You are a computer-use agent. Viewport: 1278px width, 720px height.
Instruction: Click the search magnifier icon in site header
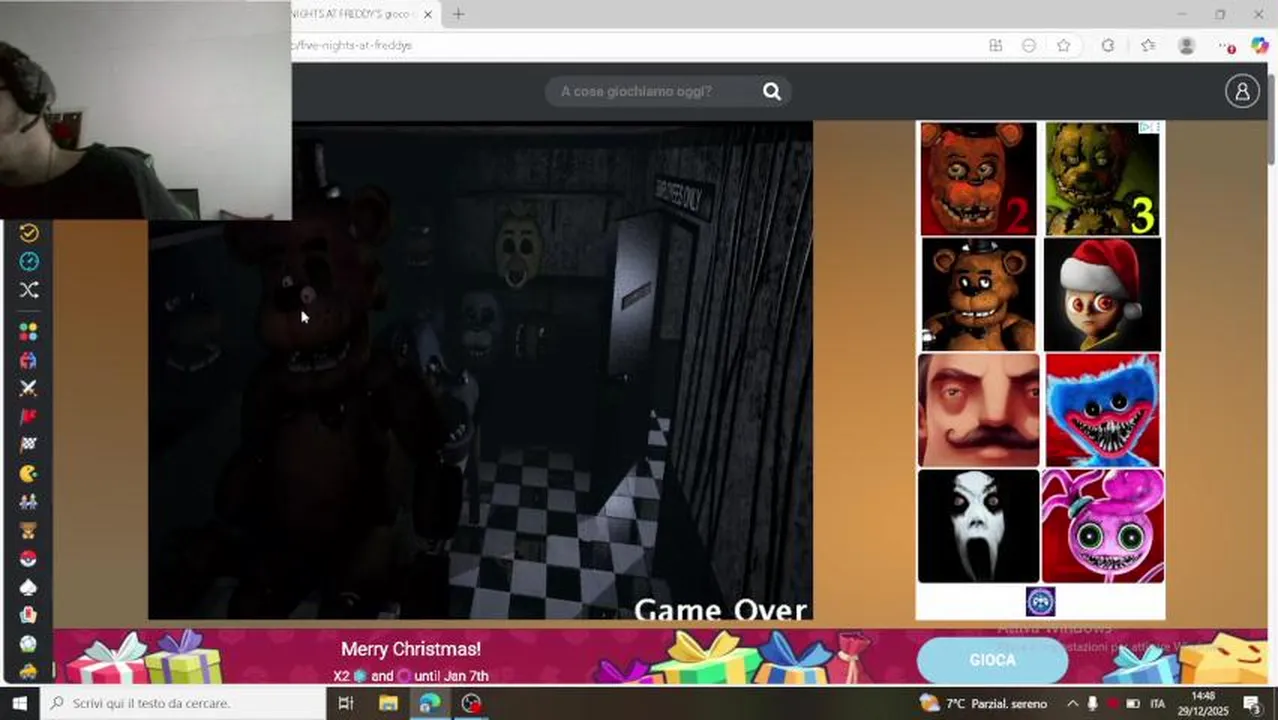pyautogui.click(x=772, y=91)
